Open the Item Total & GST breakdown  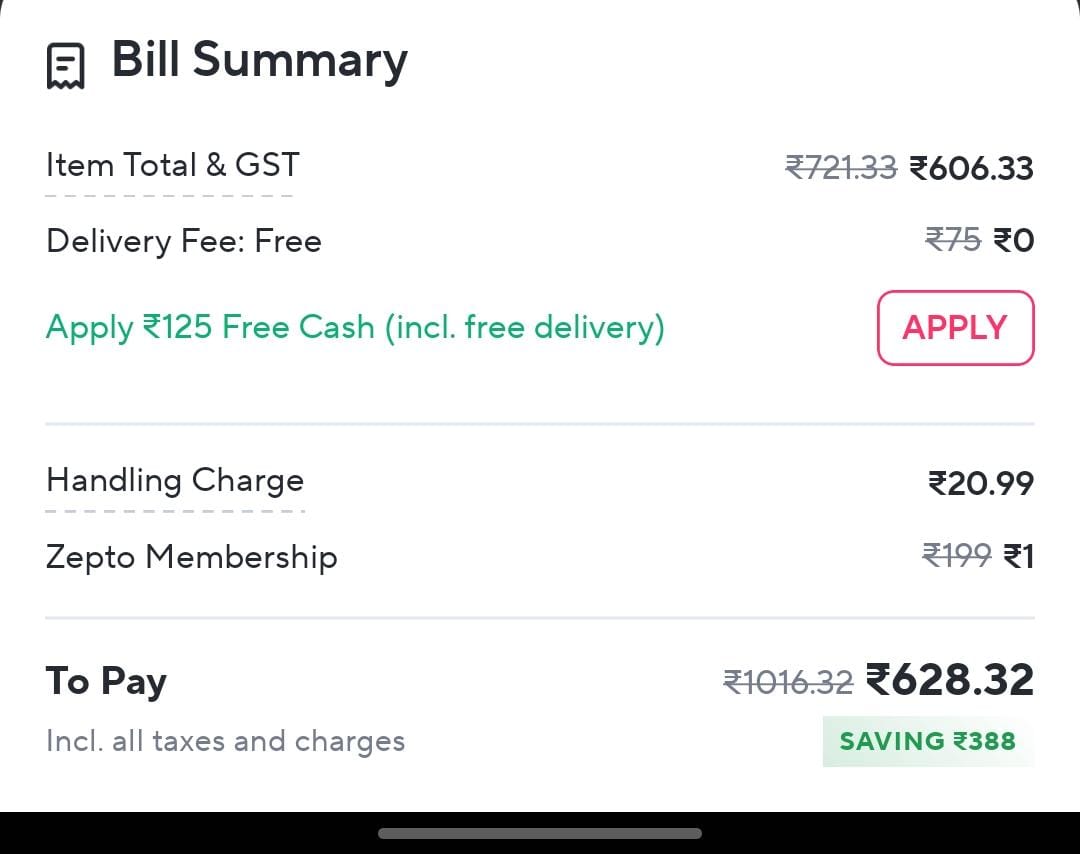[x=172, y=166]
